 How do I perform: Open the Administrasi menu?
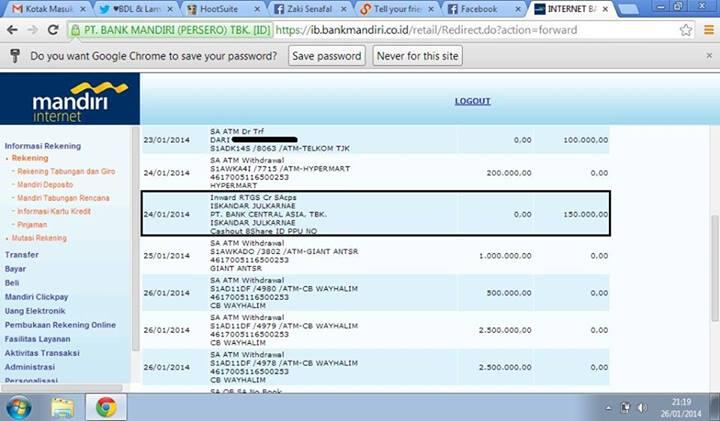click(x=29, y=367)
